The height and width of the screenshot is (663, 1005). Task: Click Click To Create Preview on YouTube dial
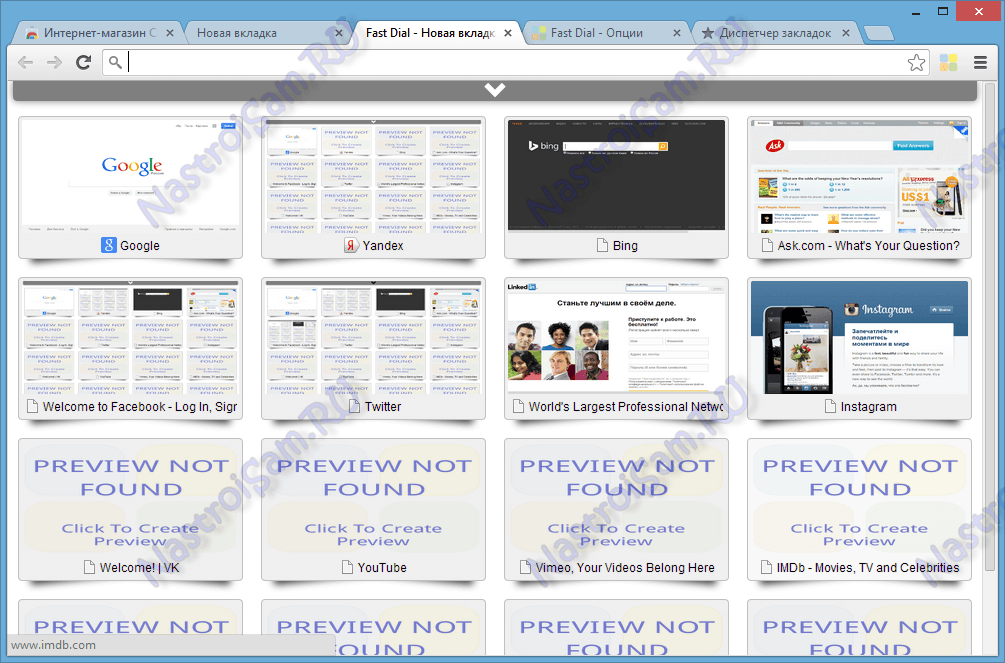point(373,533)
